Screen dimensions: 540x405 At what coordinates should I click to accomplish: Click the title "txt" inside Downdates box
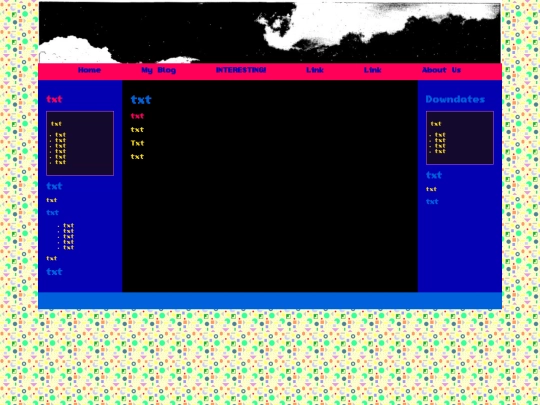tap(436, 124)
